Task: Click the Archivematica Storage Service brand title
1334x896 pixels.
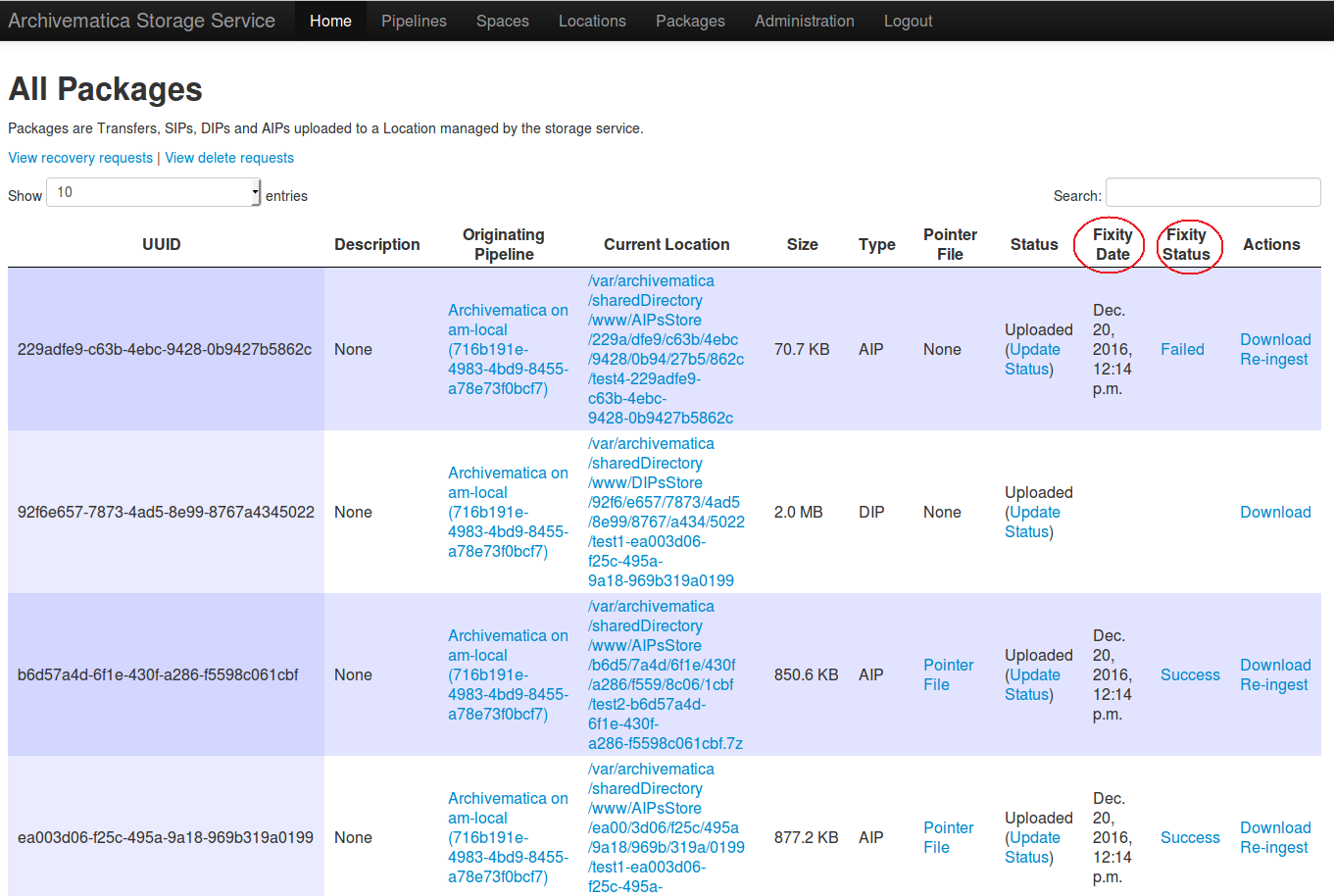Action: [142, 21]
